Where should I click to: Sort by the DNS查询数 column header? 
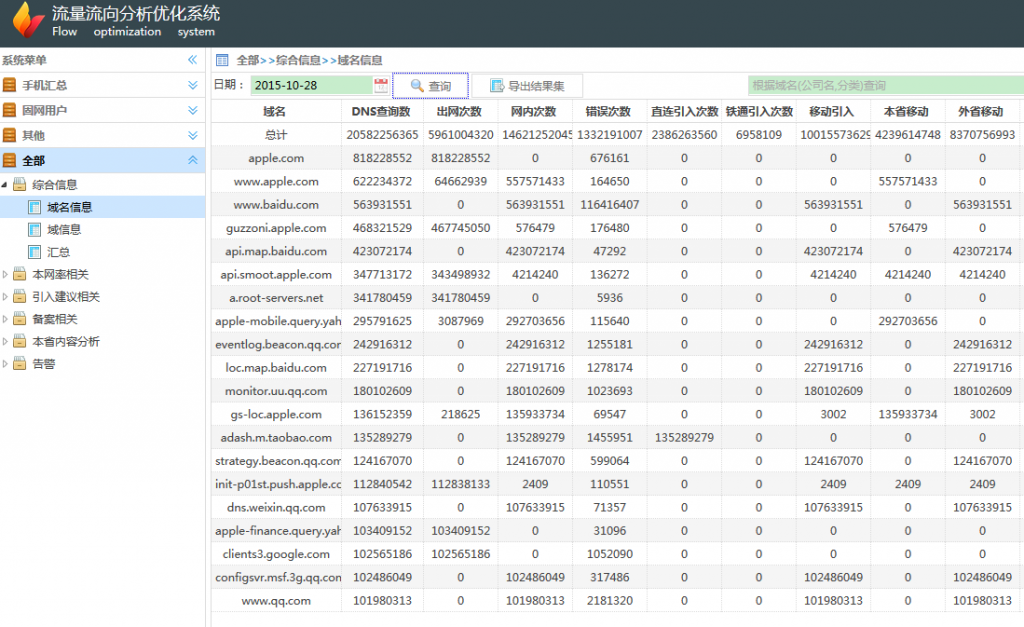381,111
